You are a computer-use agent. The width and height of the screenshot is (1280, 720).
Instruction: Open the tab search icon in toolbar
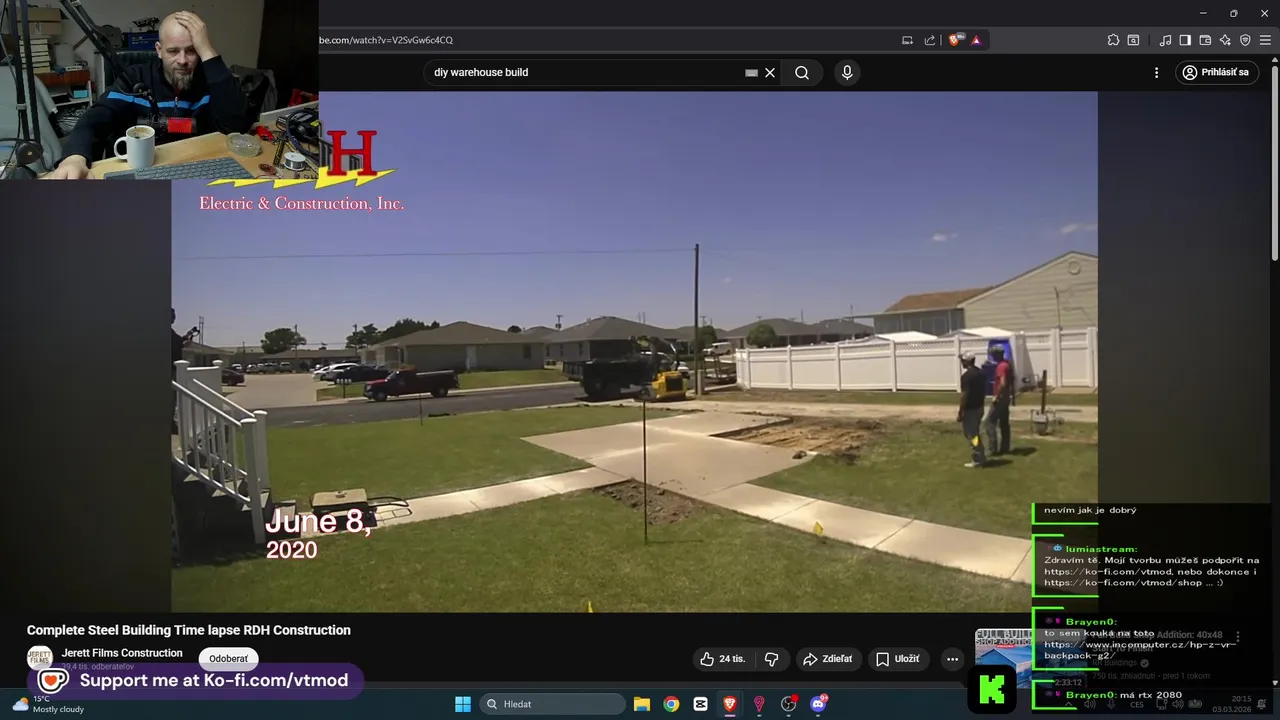point(1133,40)
